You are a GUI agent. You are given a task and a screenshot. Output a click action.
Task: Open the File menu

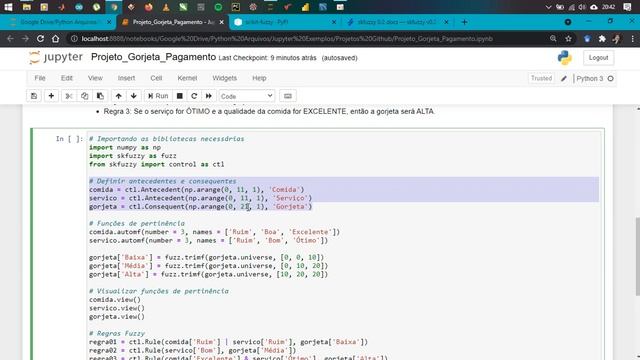[x=40, y=78]
